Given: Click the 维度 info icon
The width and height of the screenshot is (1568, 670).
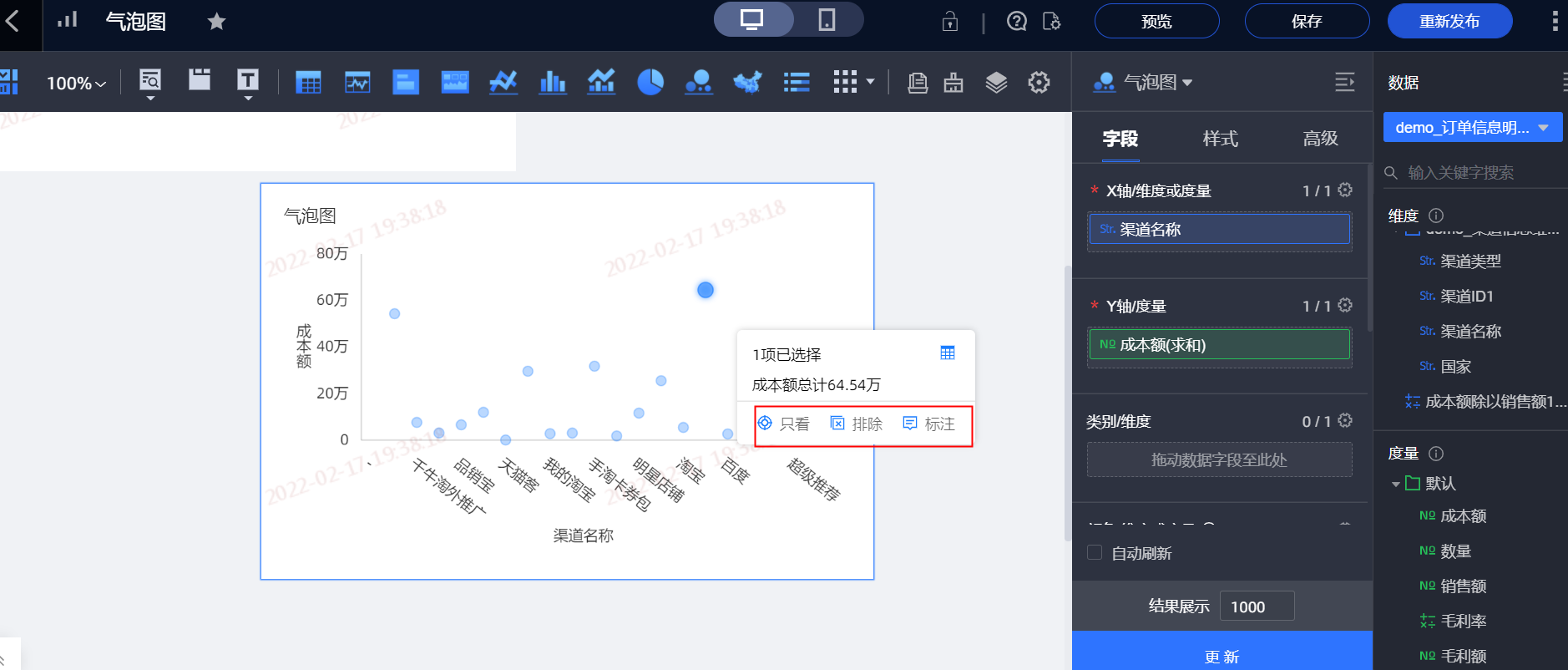Looking at the screenshot, I should [x=1436, y=216].
